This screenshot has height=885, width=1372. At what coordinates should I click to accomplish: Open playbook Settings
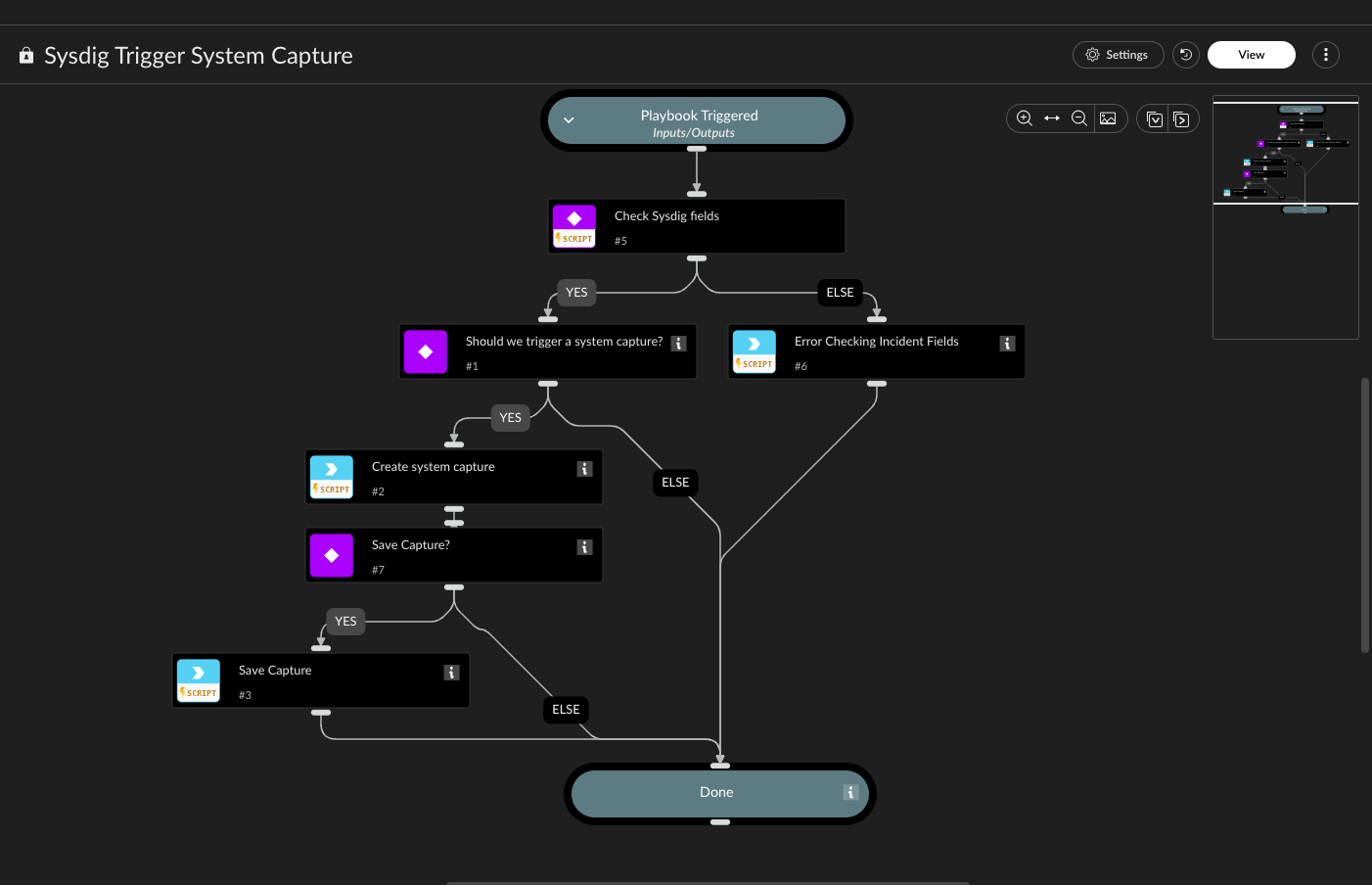pyautogui.click(x=1118, y=55)
